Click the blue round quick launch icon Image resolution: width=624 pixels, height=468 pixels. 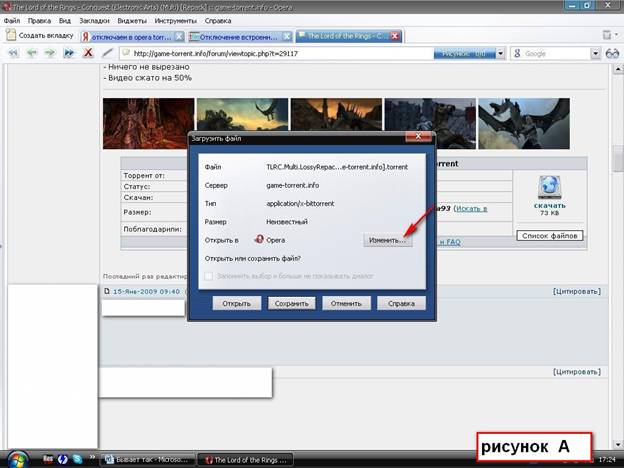(62, 459)
